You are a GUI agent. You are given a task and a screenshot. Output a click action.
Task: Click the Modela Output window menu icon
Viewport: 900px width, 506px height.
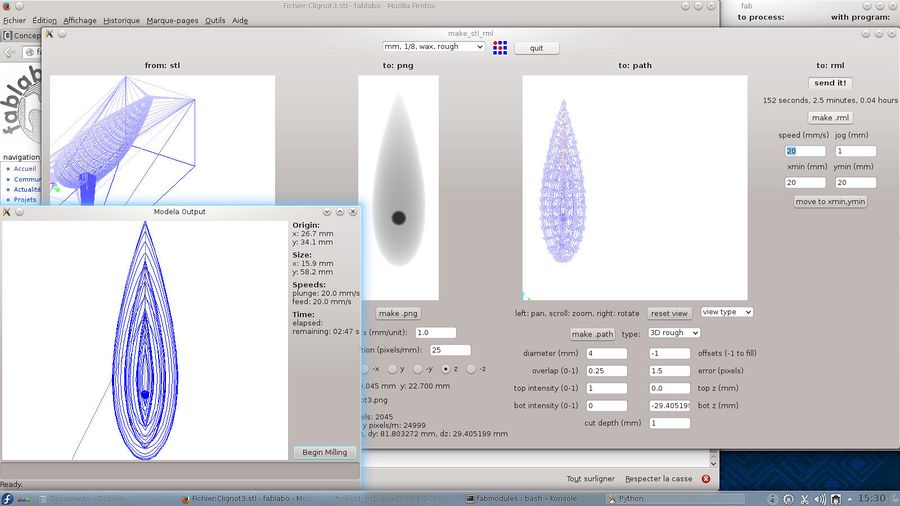pyautogui.click(x=7, y=212)
